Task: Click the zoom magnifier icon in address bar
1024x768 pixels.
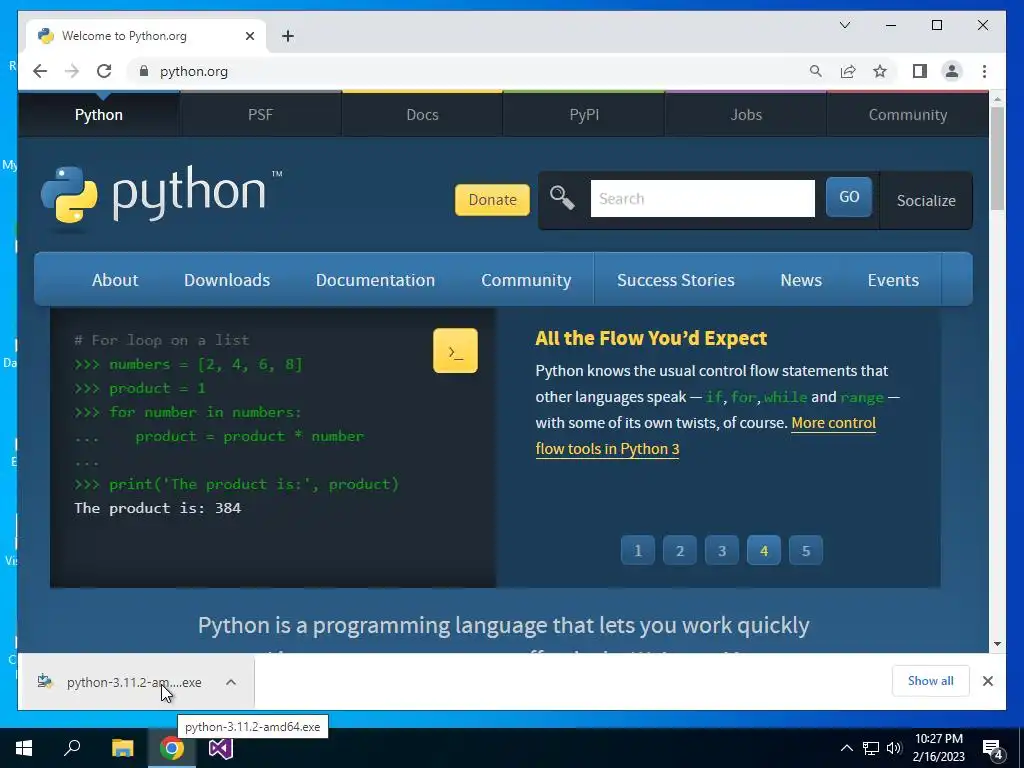Action: (x=816, y=71)
